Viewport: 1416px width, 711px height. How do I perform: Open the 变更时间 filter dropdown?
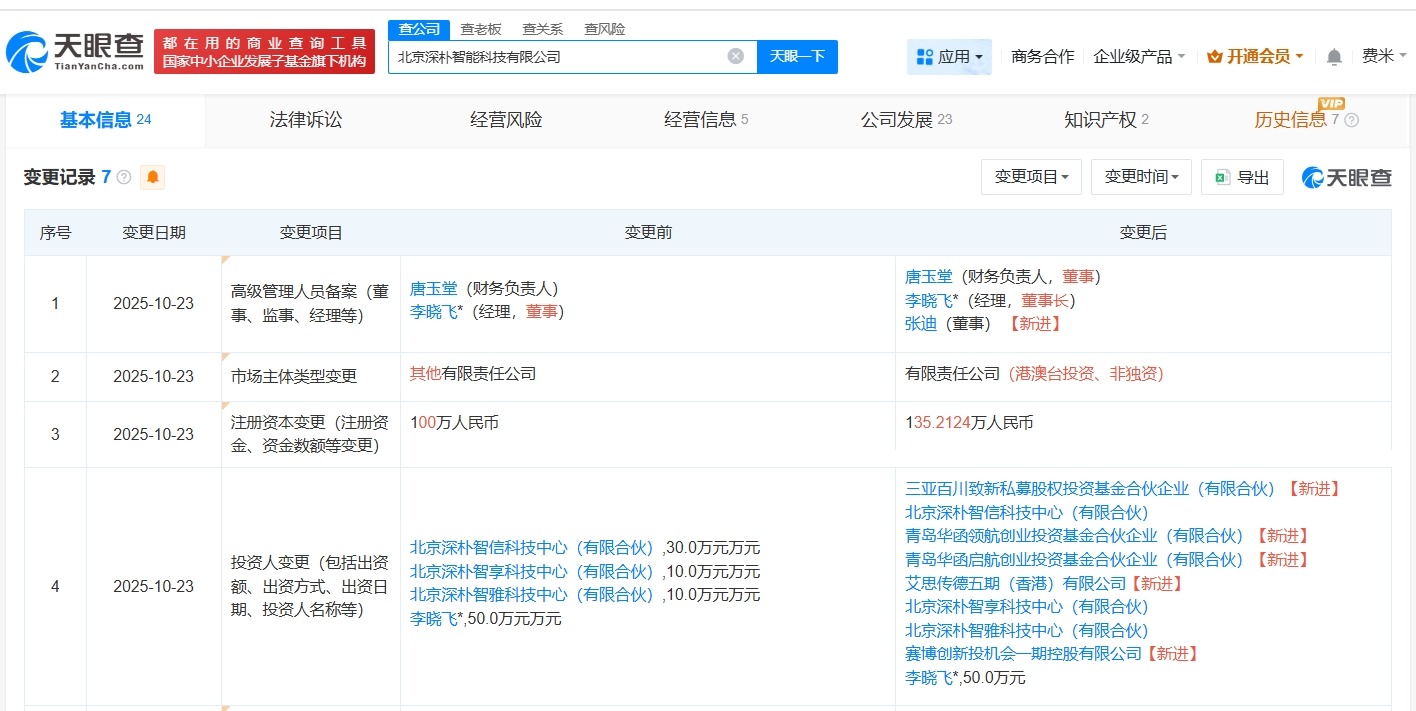pyautogui.click(x=1141, y=177)
